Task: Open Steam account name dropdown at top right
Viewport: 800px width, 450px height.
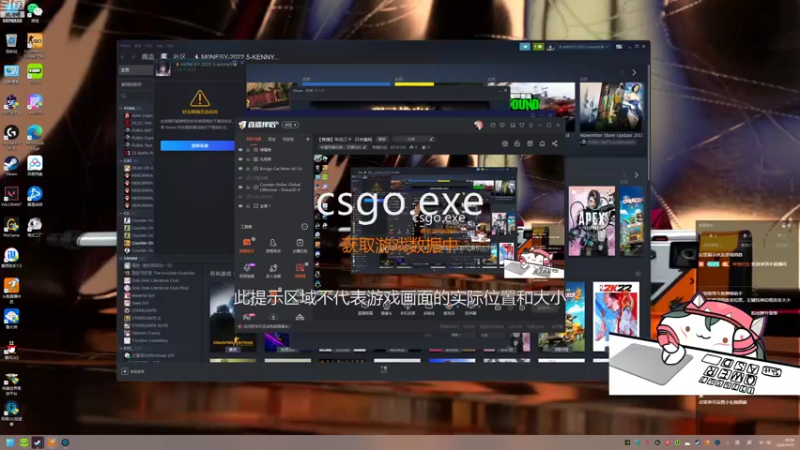Action: [x=583, y=47]
